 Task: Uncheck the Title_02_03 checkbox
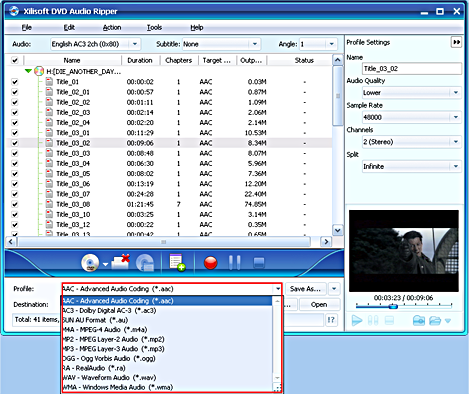(15, 112)
